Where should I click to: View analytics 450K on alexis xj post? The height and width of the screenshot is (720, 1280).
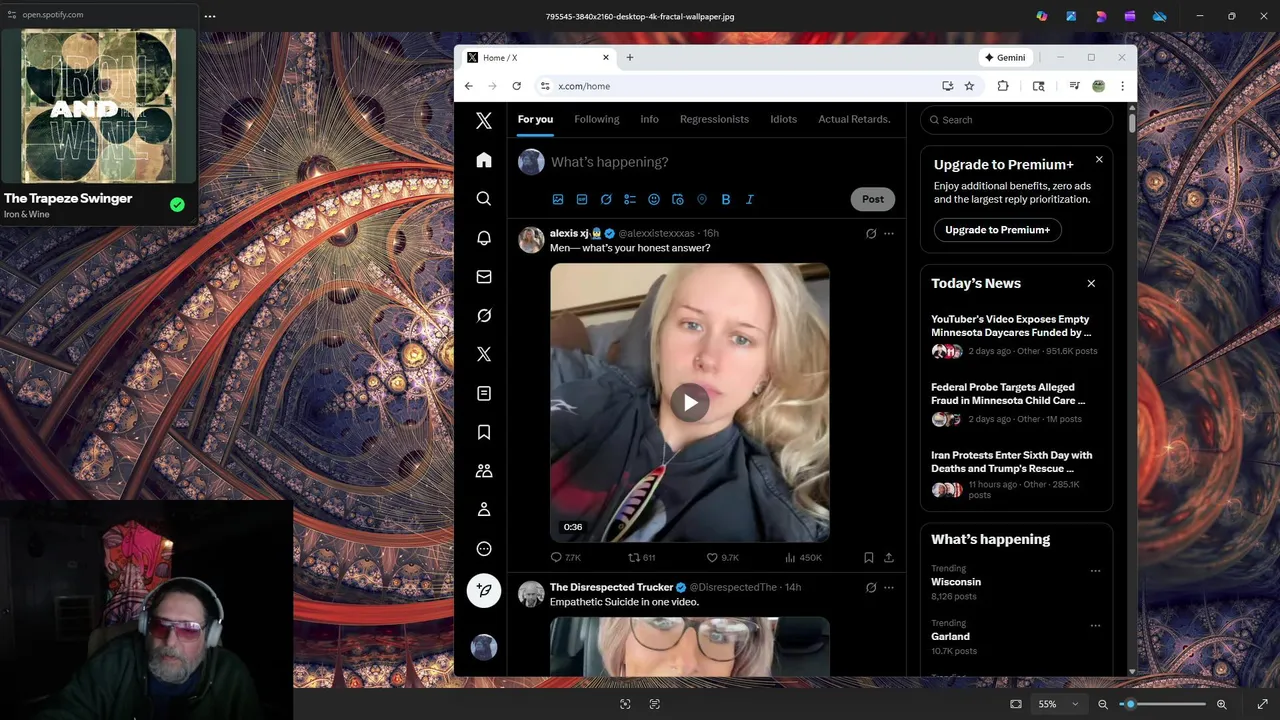pos(803,557)
